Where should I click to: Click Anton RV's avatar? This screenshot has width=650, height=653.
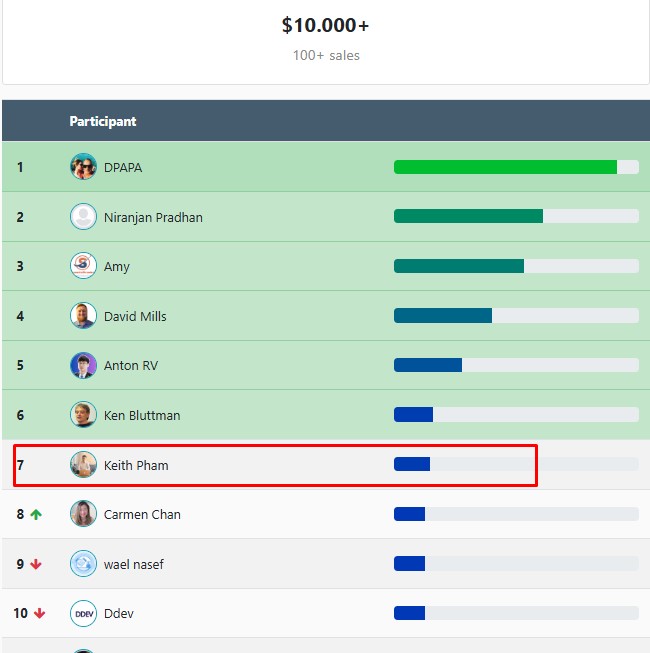[x=83, y=365]
